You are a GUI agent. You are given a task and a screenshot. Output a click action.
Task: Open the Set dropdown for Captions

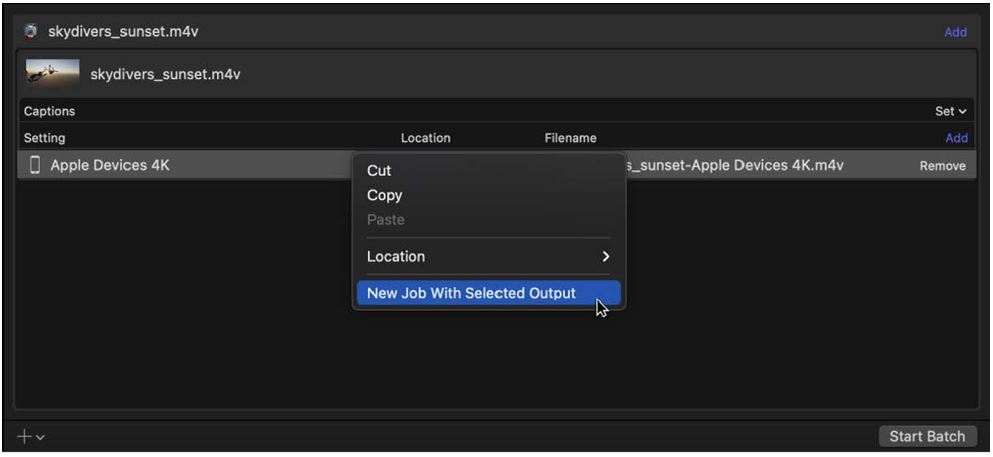950,111
